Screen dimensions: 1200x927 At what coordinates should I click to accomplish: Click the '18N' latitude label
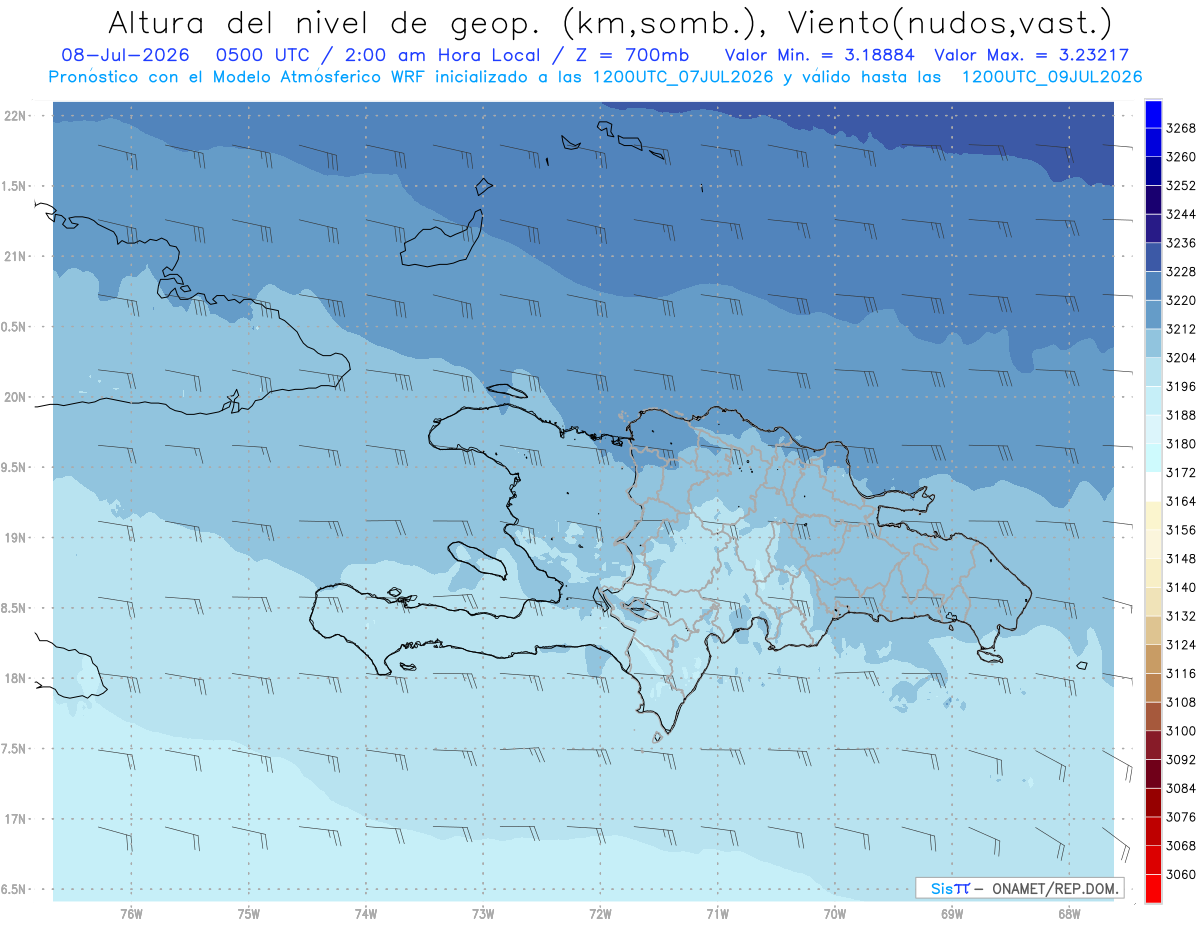(x=14, y=679)
